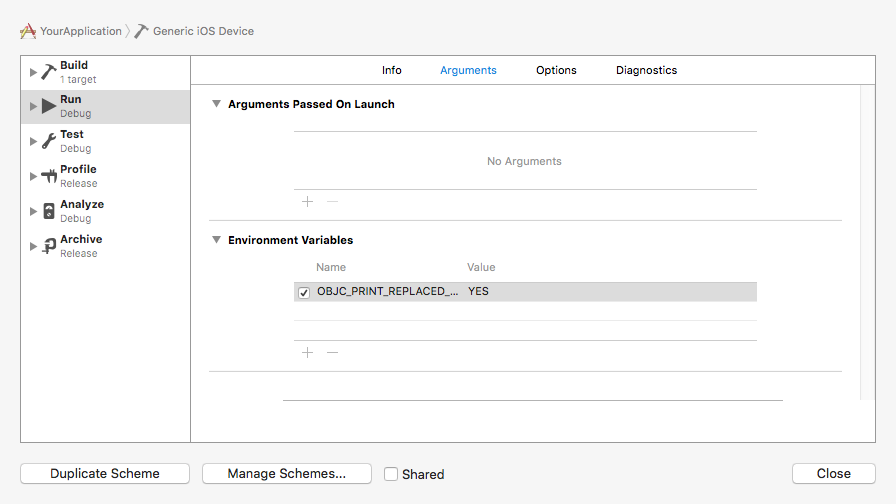Screen dimensions: 896x504
Task: Click the Duplicate Scheme button
Action: [x=105, y=474]
